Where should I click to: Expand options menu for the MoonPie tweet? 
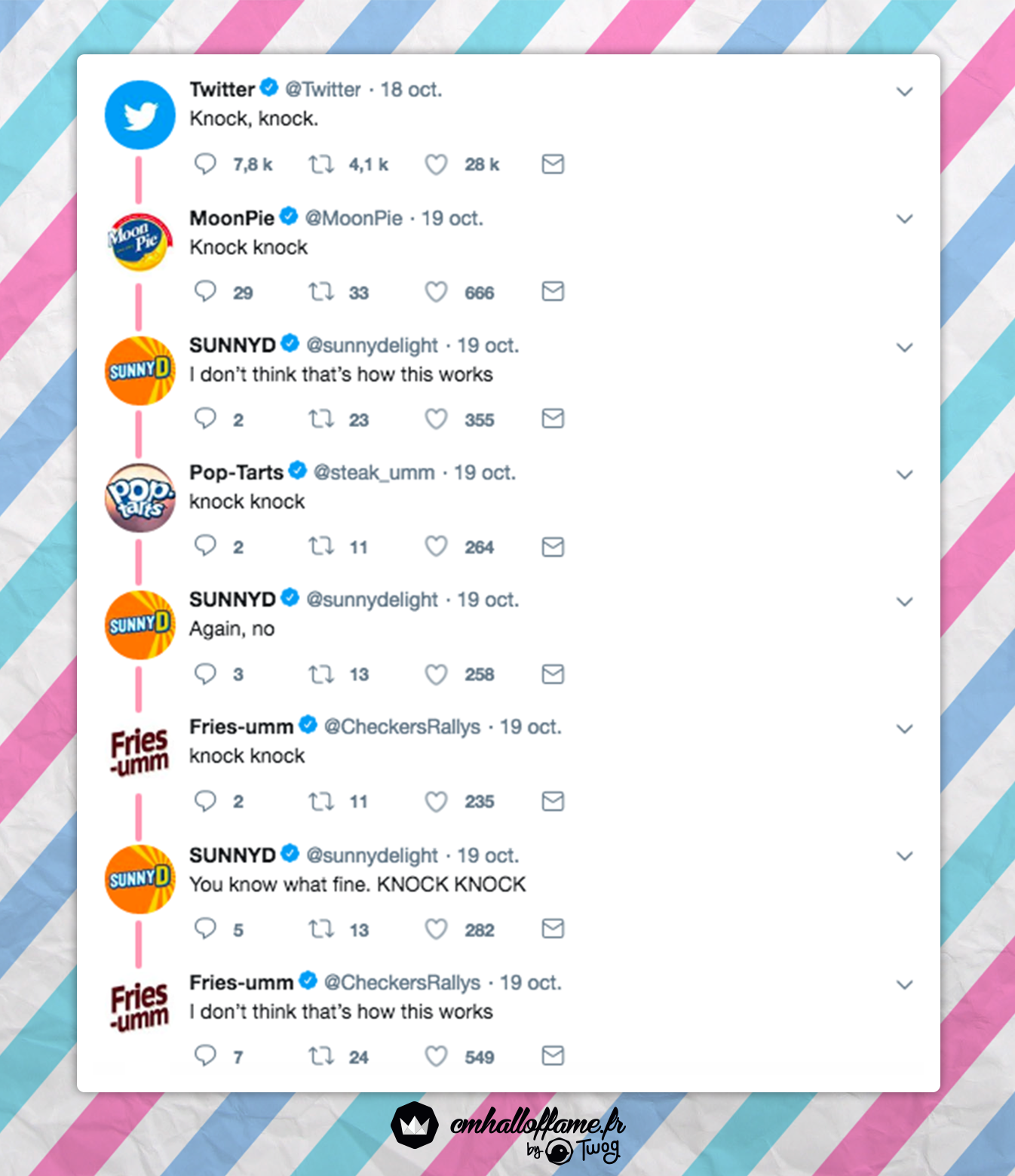click(904, 220)
